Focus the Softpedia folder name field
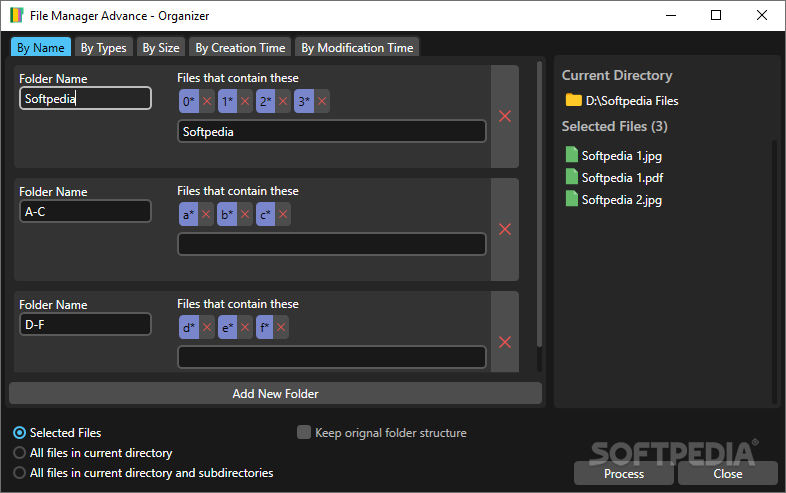Image resolution: width=786 pixels, height=493 pixels. pyautogui.click(x=85, y=98)
